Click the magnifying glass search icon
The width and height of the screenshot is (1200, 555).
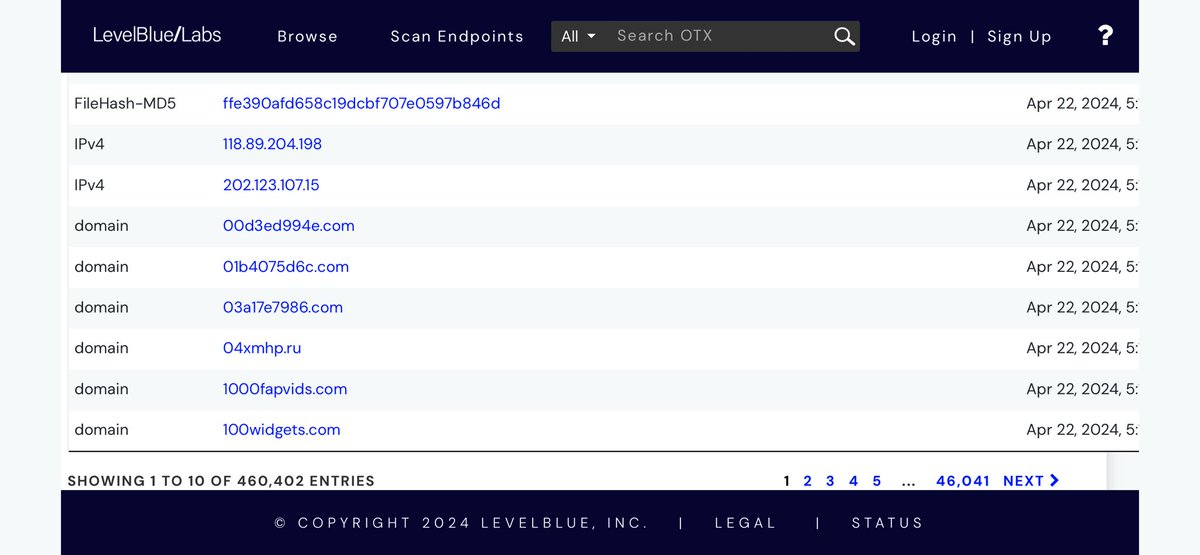844,37
